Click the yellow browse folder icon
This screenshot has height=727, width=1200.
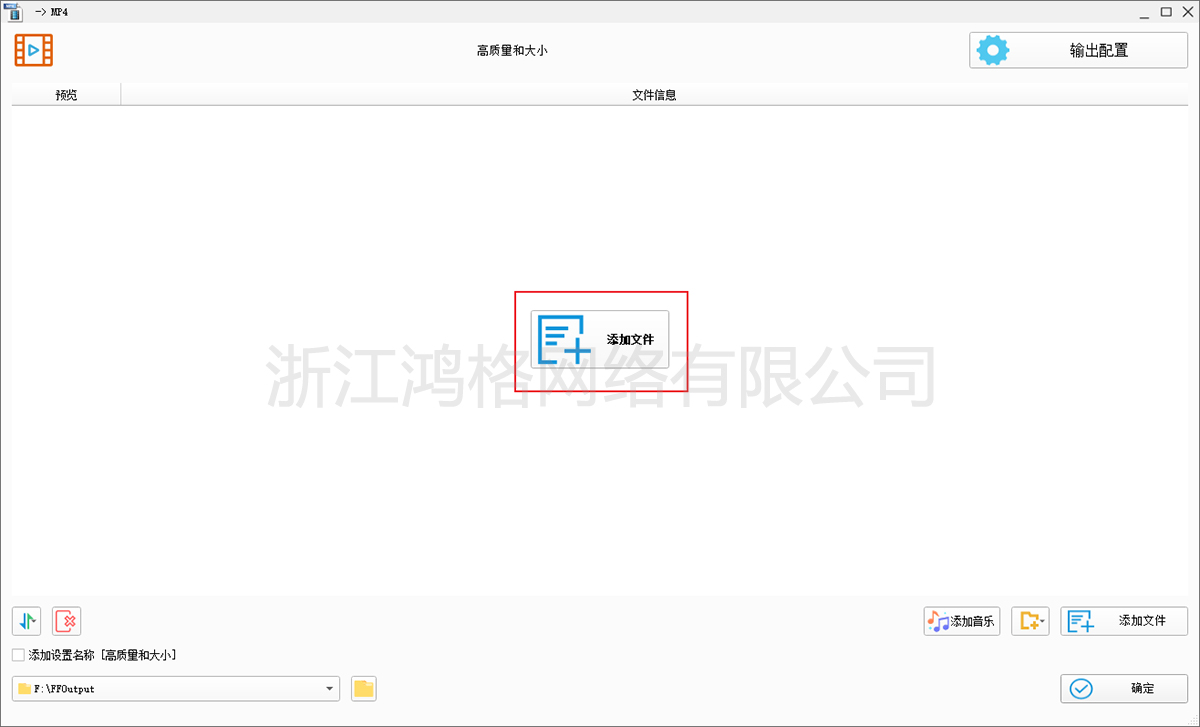(x=364, y=689)
